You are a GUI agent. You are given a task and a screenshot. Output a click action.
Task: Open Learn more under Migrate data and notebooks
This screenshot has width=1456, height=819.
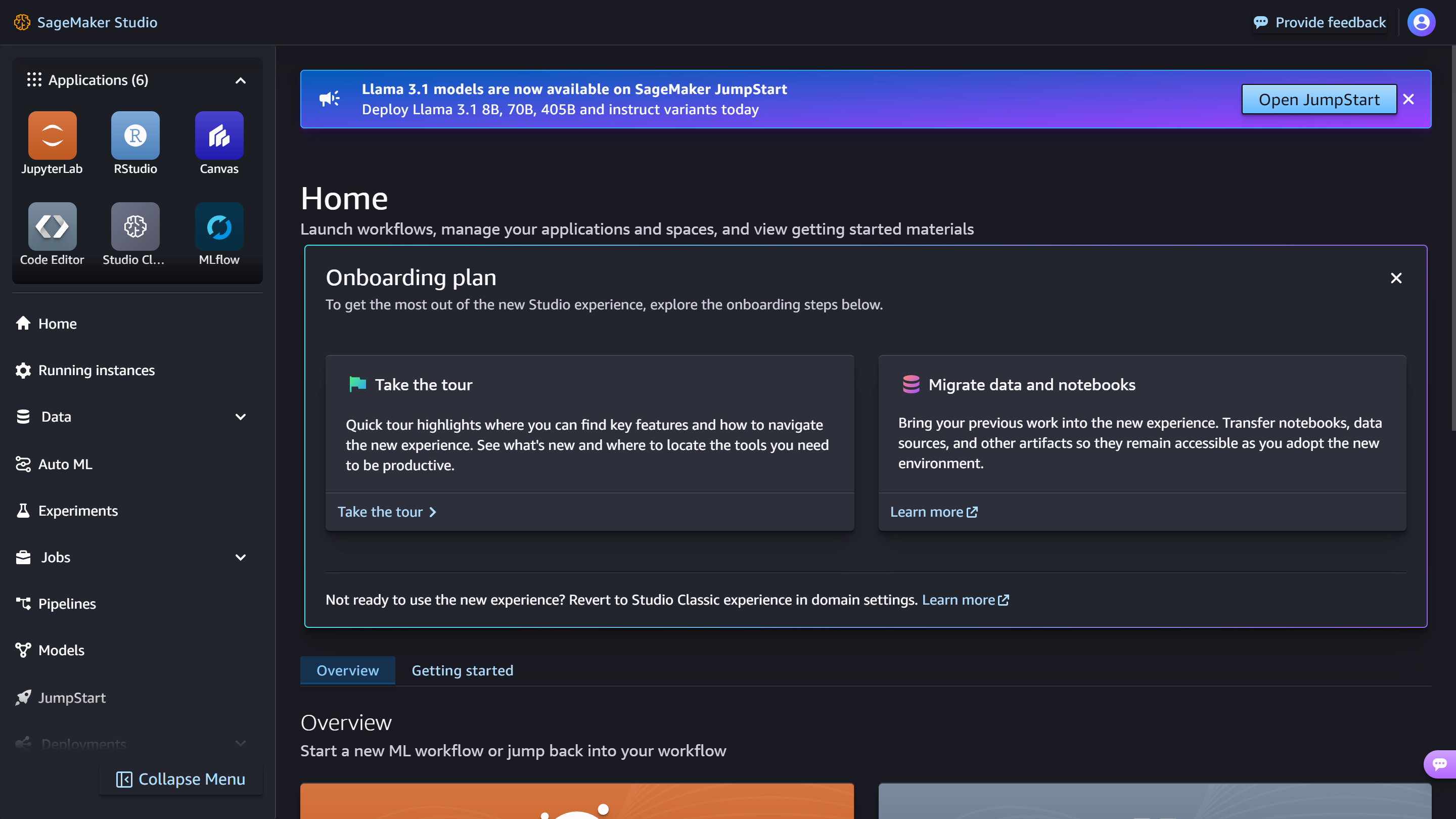pyautogui.click(x=933, y=512)
